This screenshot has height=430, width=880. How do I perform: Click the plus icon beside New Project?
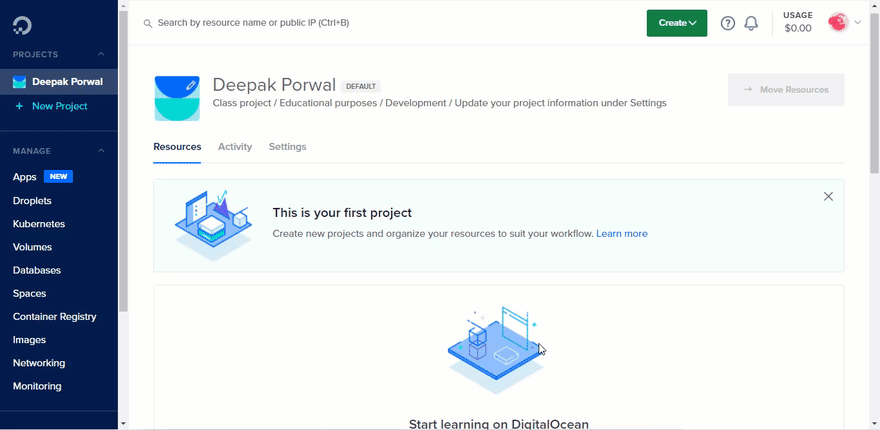tap(19, 106)
